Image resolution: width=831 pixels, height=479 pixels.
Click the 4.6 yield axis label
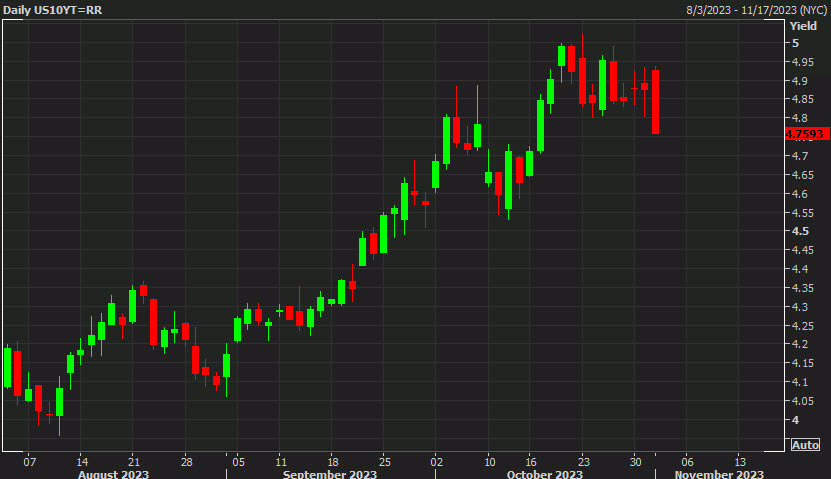(800, 194)
